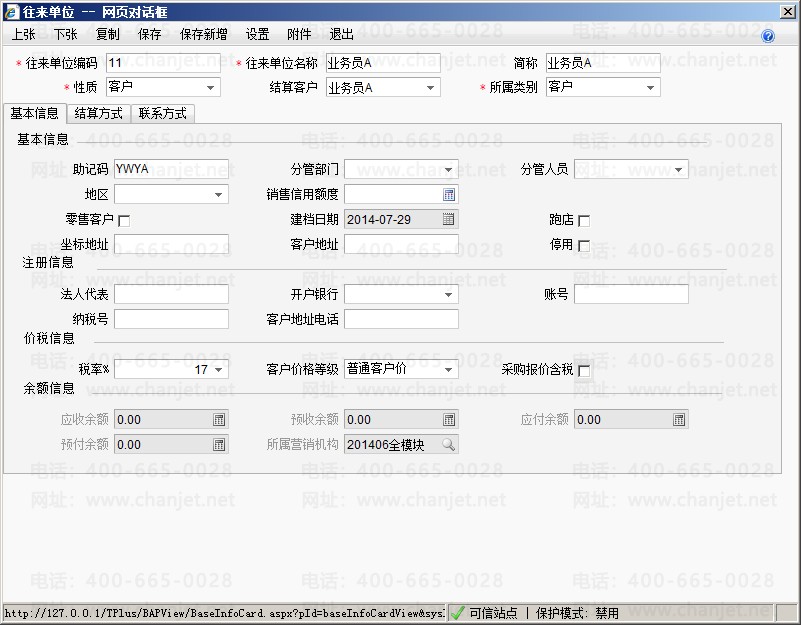Click the 往来单位名称 input field

383,63
